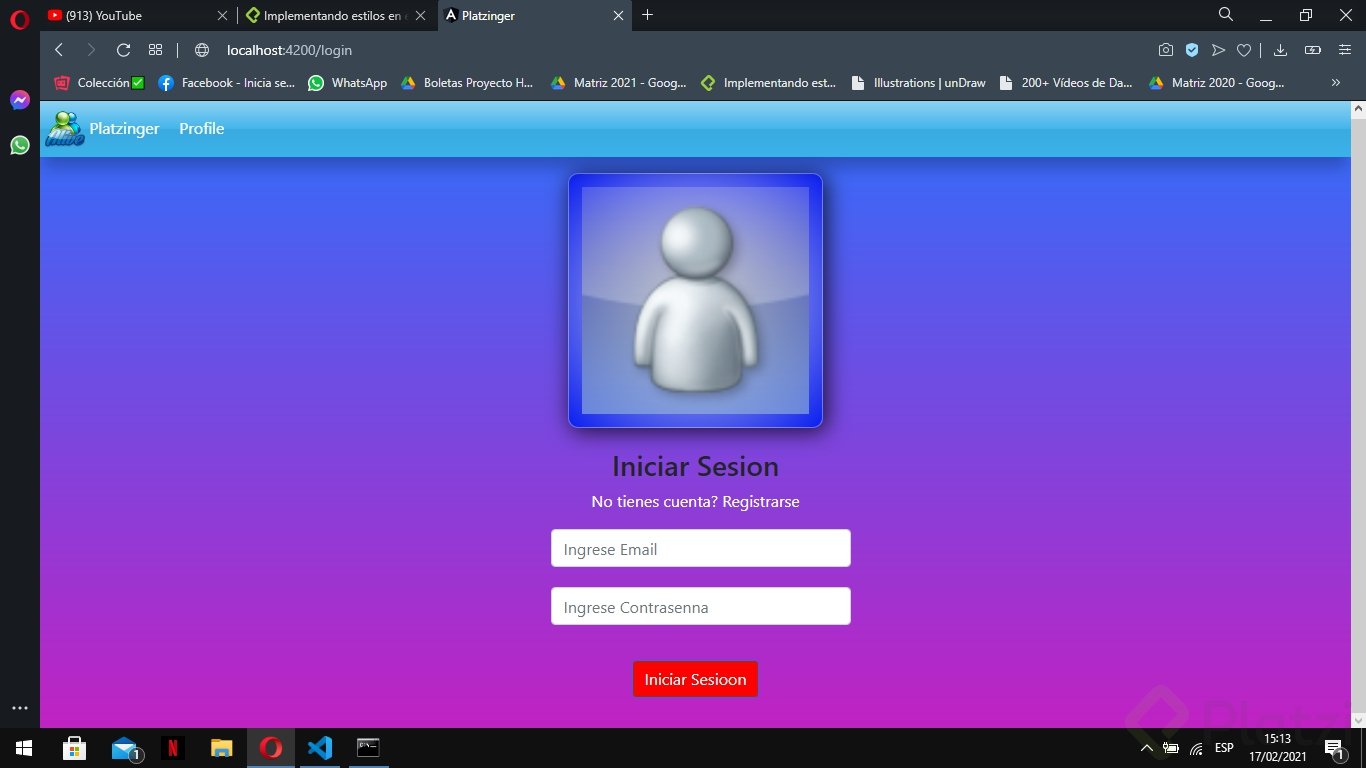Go back to the previous page
The width and height of the screenshot is (1366, 768).
pos(59,50)
